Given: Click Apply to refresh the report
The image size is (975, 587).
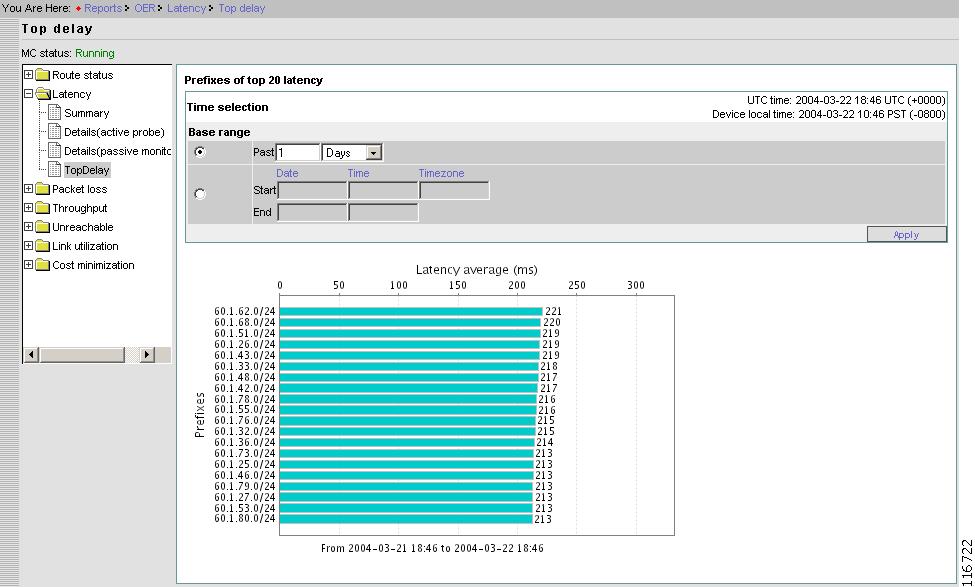Looking at the screenshot, I should 906,234.
